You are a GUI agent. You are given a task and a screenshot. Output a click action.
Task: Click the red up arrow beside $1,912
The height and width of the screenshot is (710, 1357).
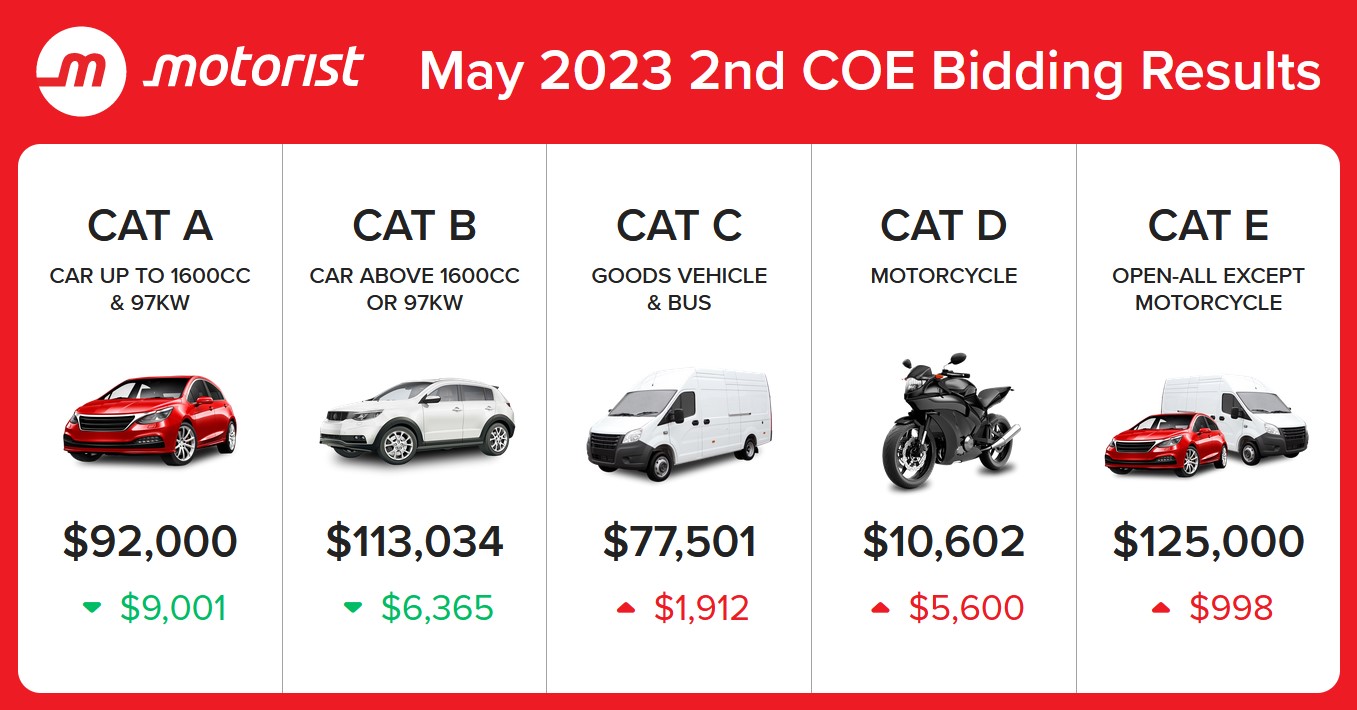(627, 607)
